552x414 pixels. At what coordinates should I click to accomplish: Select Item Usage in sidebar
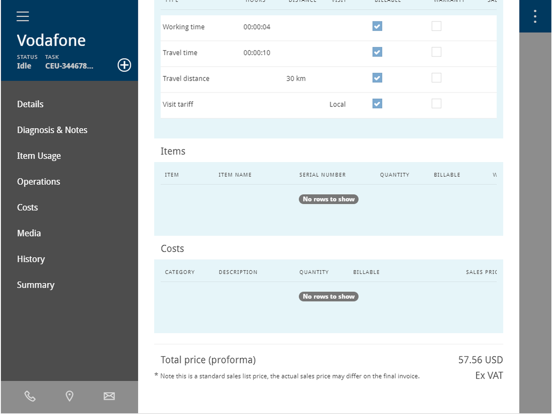[39, 156]
